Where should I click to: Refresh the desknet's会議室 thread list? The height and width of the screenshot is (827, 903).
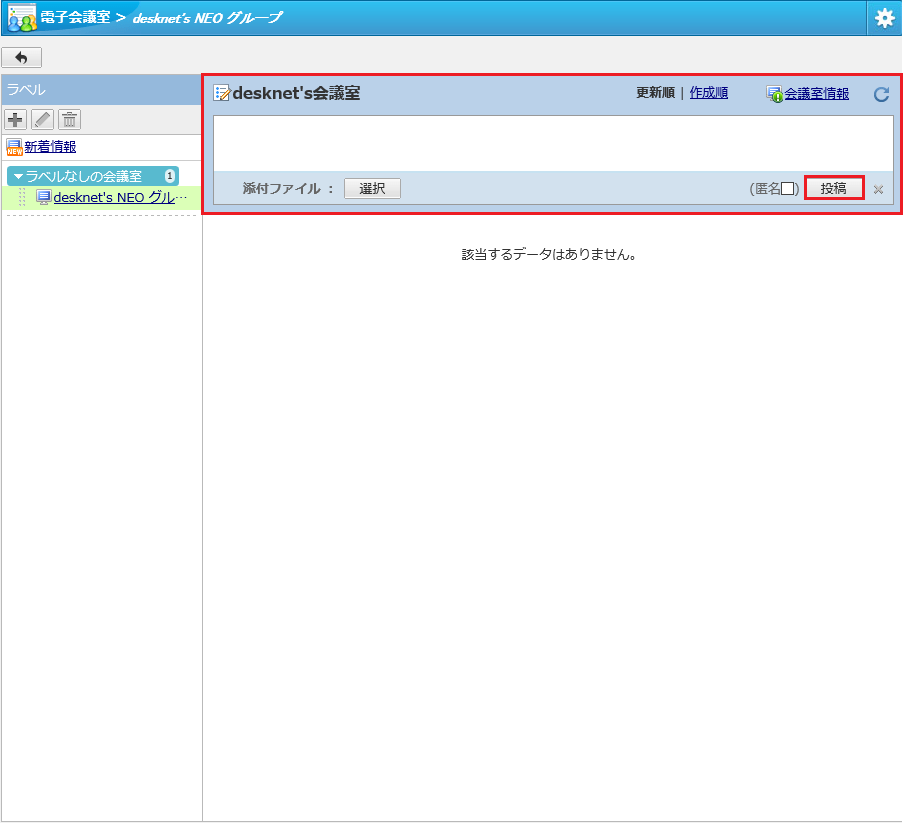click(881, 94)
